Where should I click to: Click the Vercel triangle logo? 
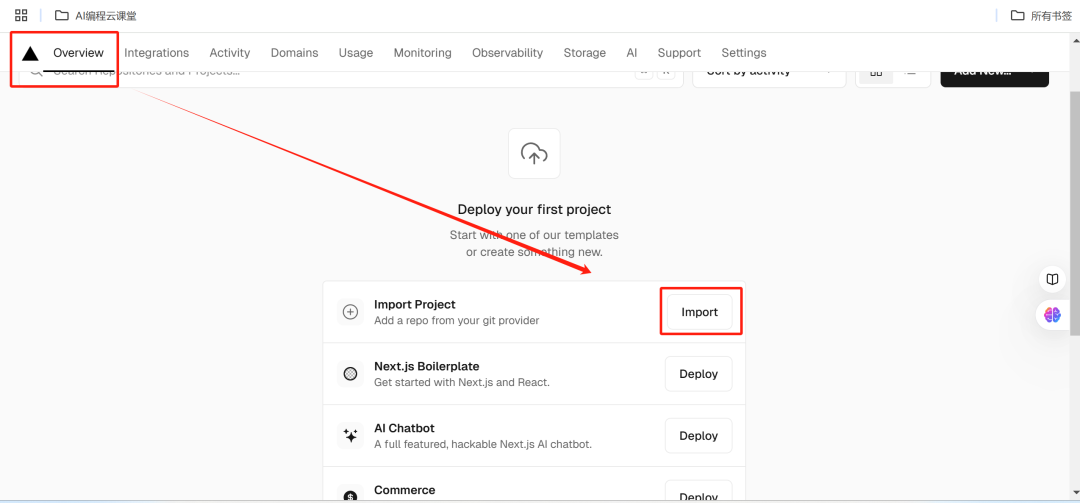[x=30, y=54]
